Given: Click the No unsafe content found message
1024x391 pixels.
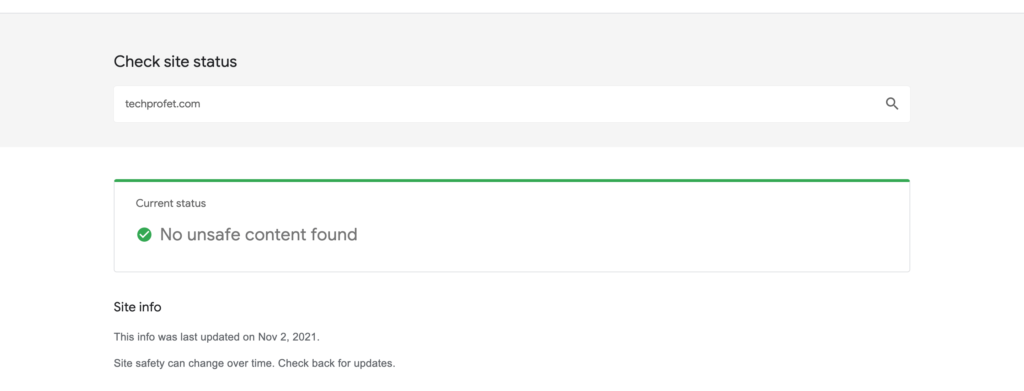Looking at the screenshot, I should tap(259, 234).
